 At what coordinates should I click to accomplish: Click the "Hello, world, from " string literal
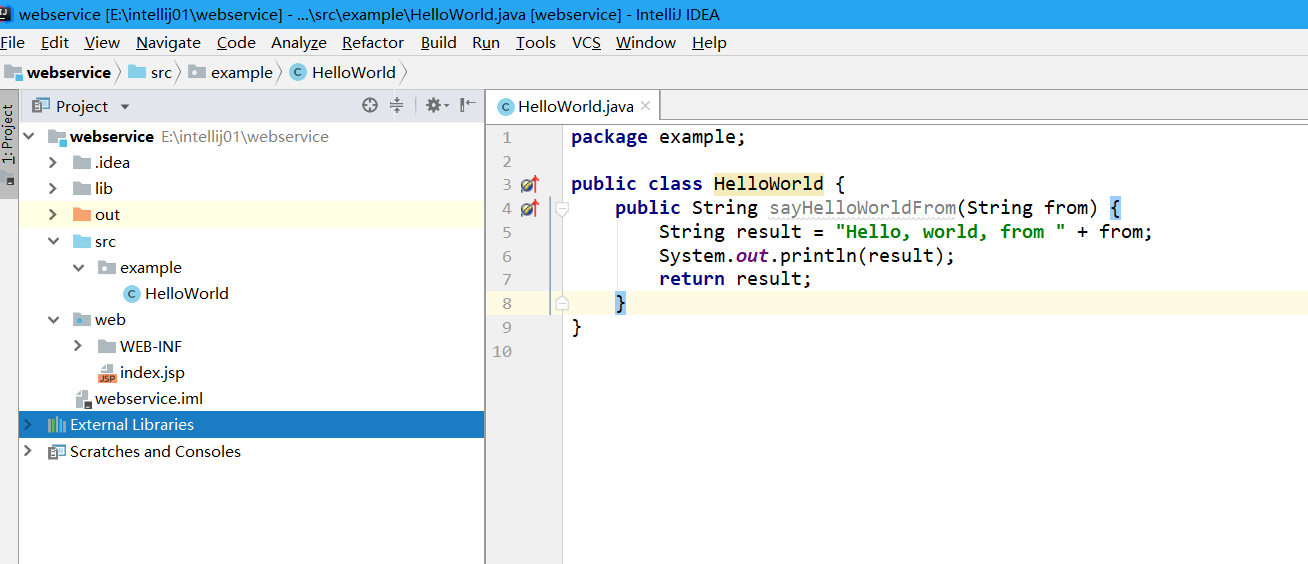point(951,232)
